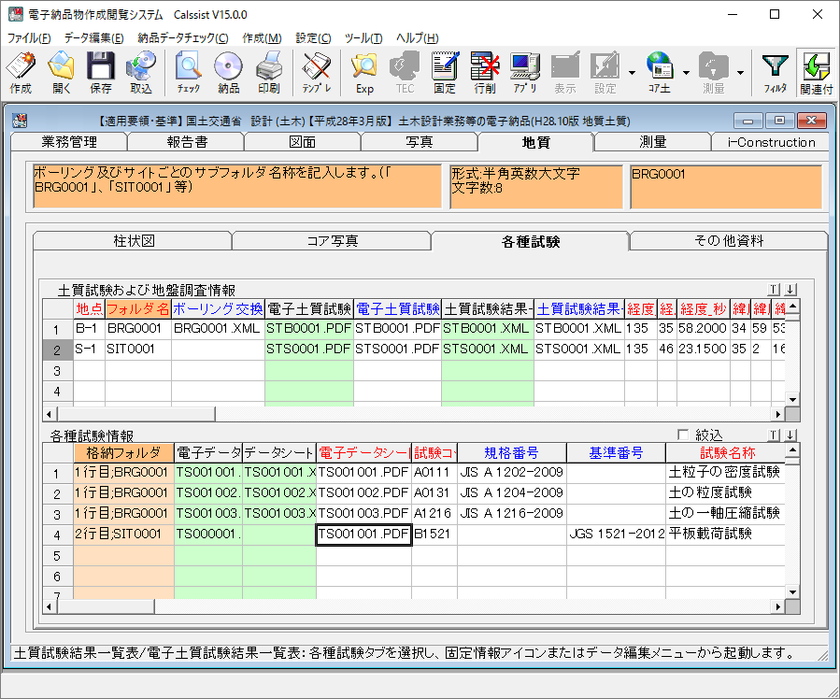This screenshot has width=840, height=699.
Task: Open the 測量 toolbar dropdown arrow
Action: point(740,72)
